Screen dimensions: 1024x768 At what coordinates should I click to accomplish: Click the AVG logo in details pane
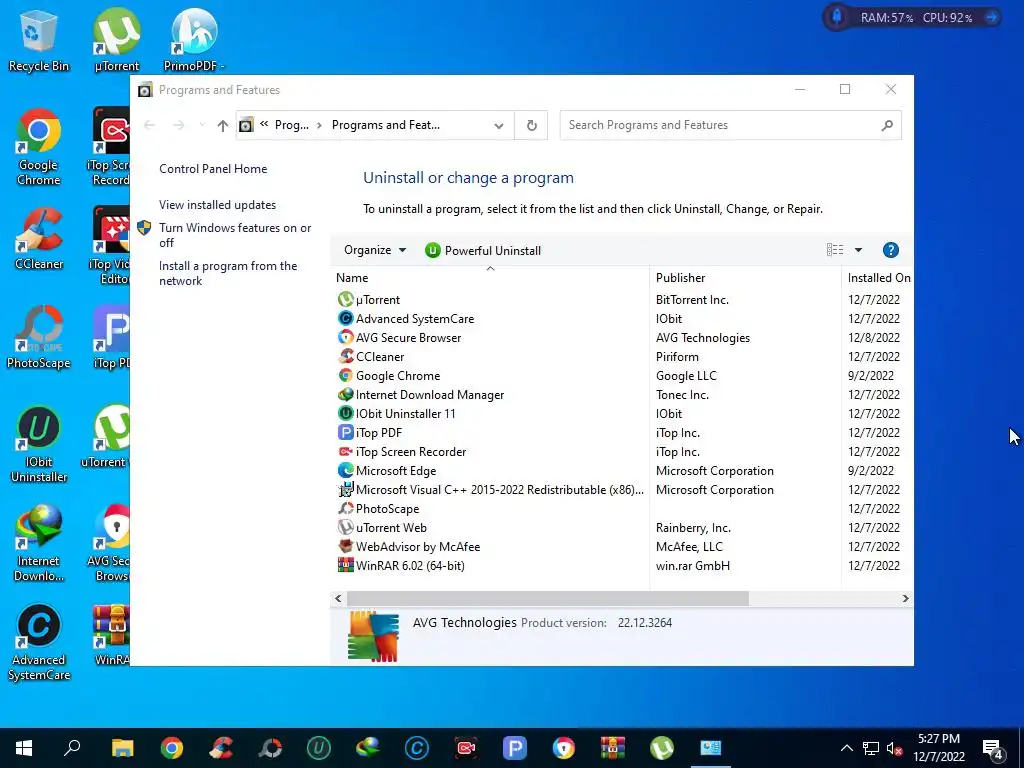coord(373,636)
